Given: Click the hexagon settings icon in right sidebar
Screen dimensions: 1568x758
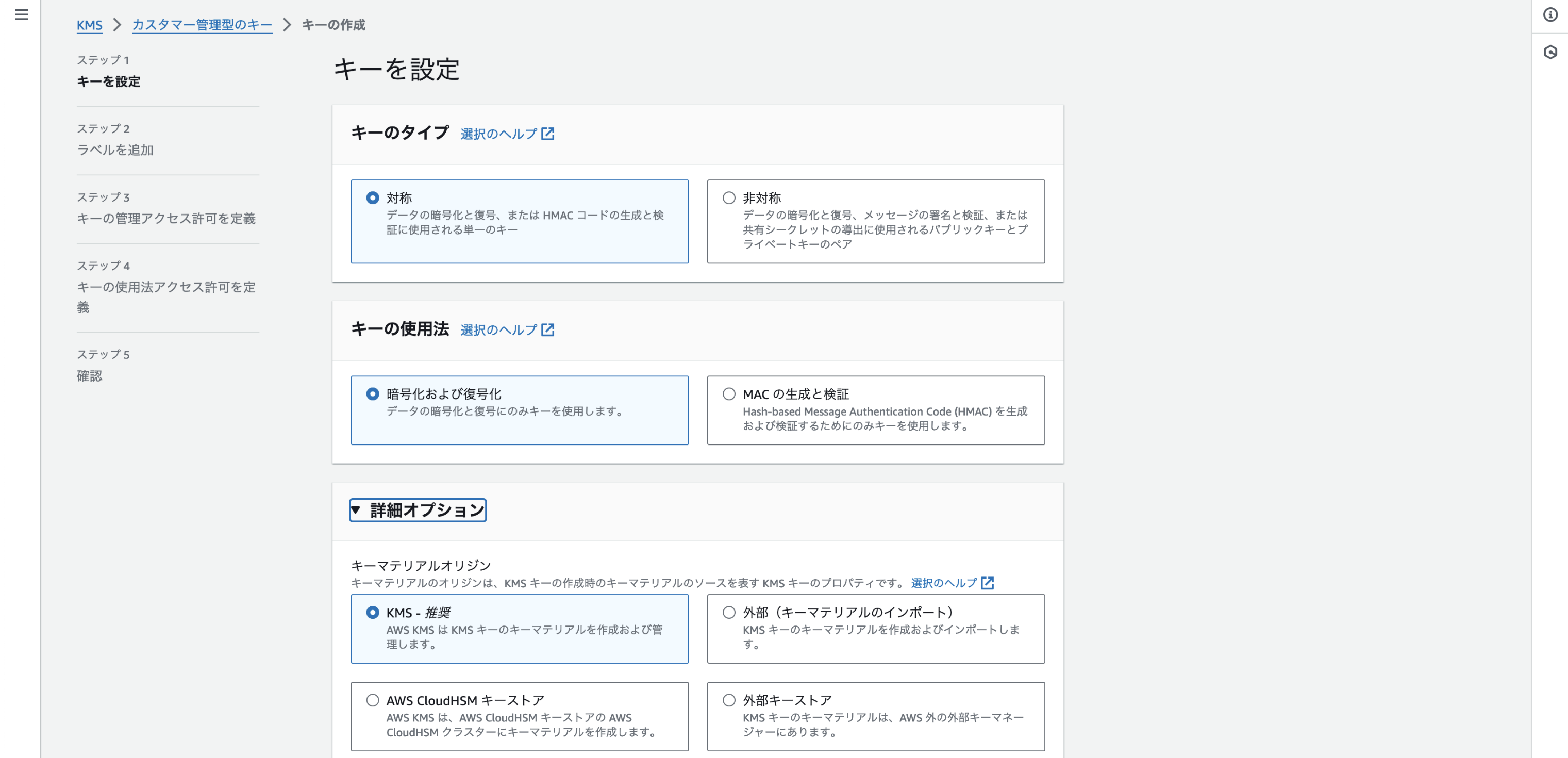Looking at the screenshot, I should pos(1550,53).
